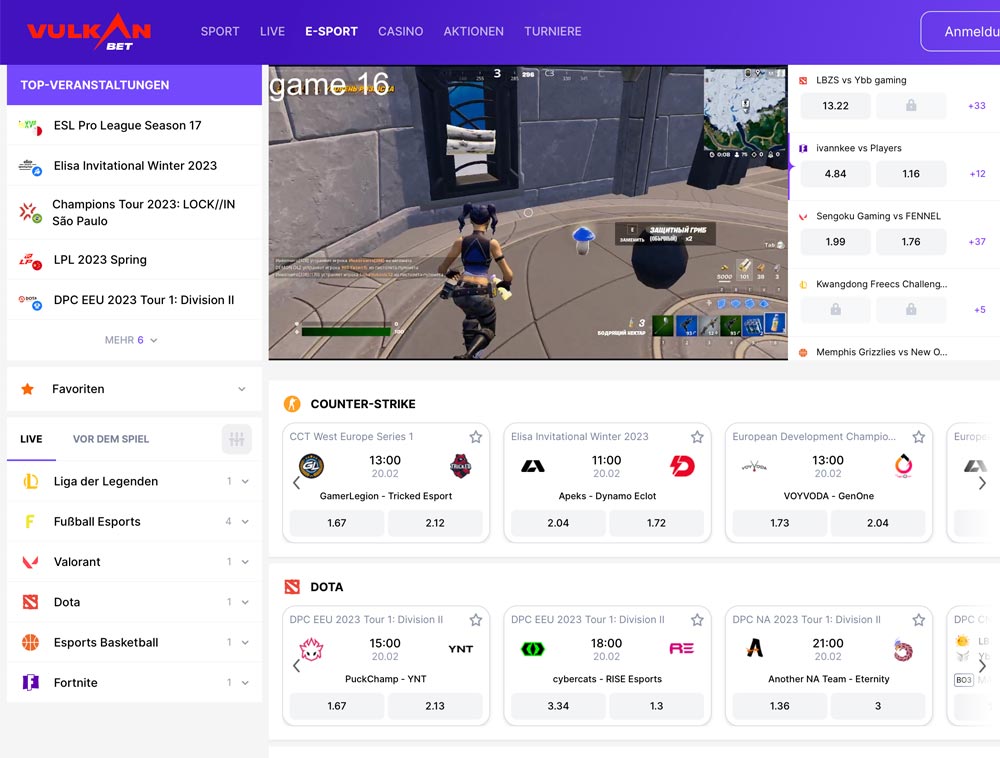The image size is (1000, 758).
Task: Click the Fortnite sidebar icon
Action: click(x=31, y=683)
